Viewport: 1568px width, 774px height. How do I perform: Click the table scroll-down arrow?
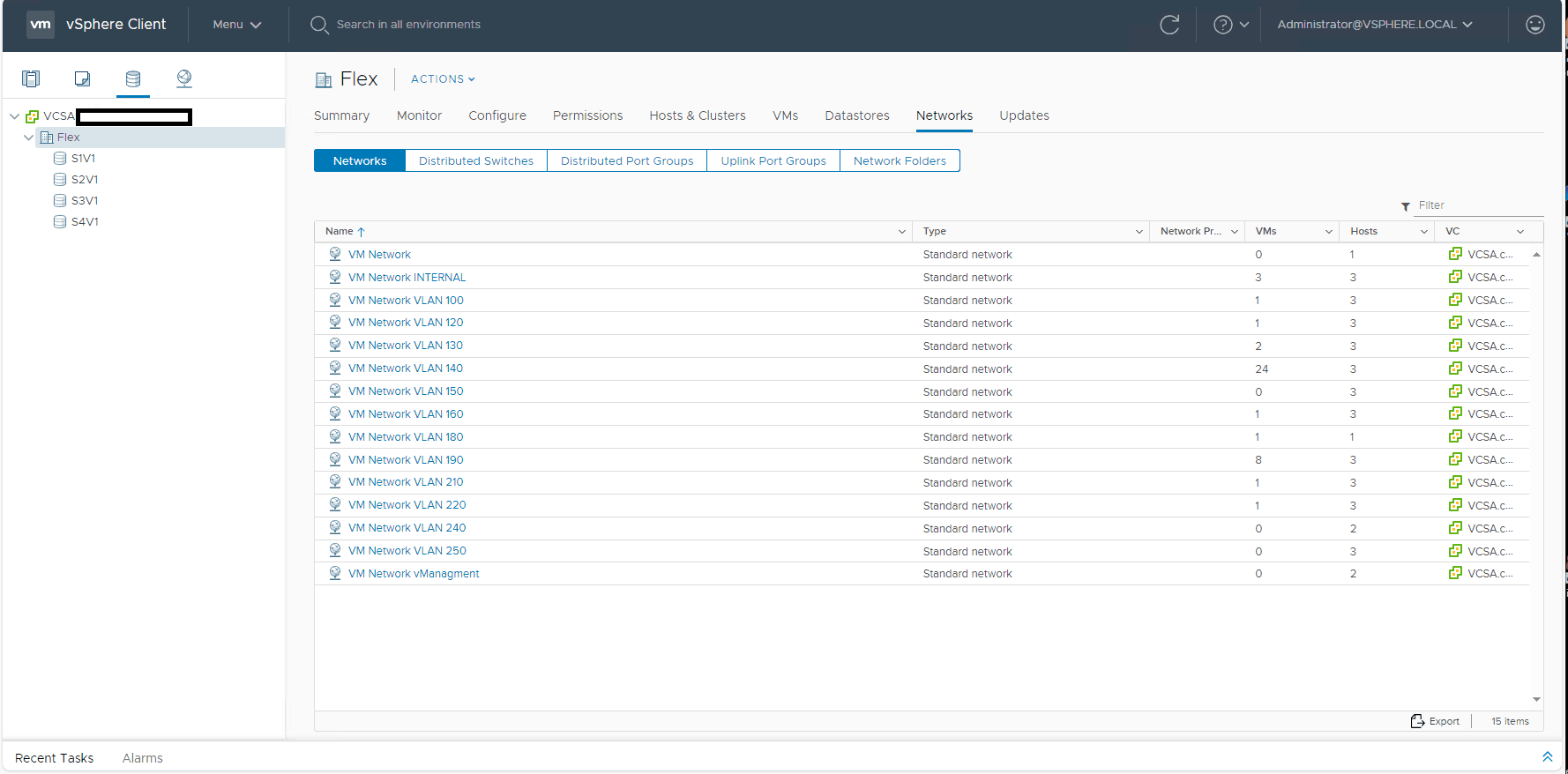(x=1536, y=699)
